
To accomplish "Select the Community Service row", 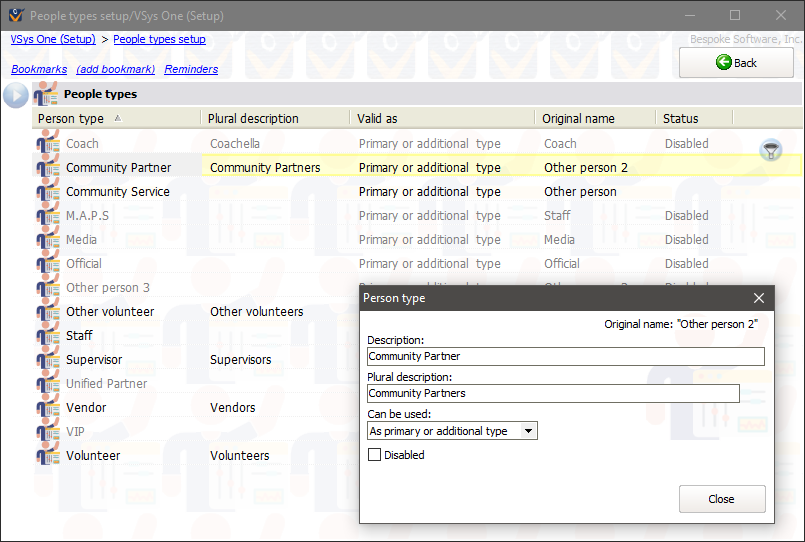I will click(118, 192).
